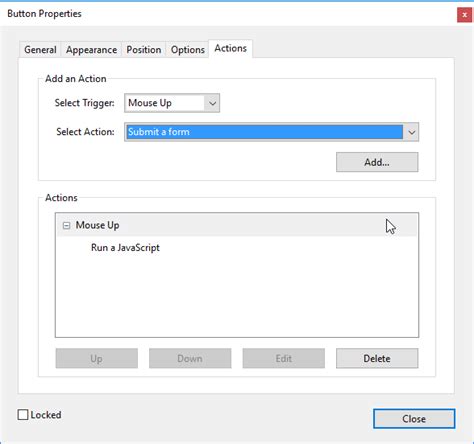474x444 pixels.
Task: Click the disabled Edit button
Action: pyautogui.click(x=284, y=358)
